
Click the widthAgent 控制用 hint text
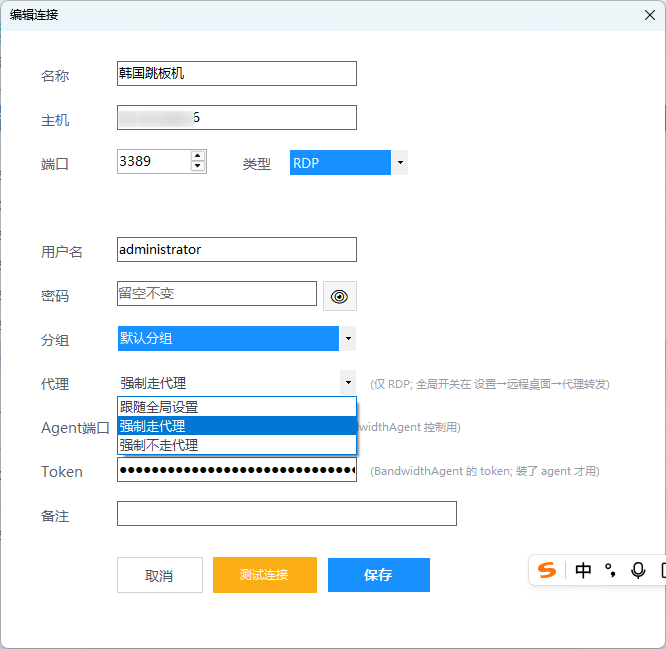[409, 427]
